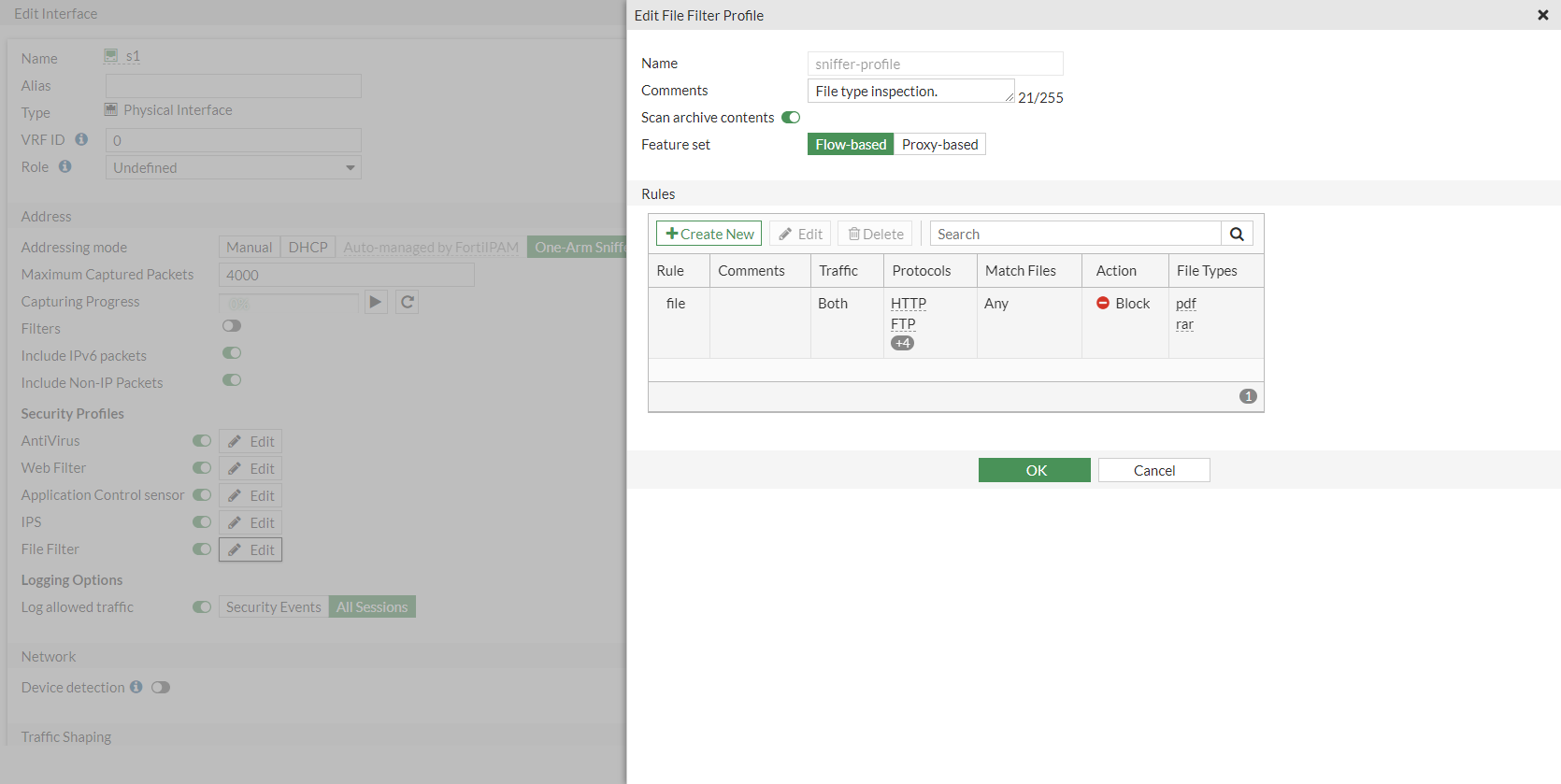Image resolution: width=1561 pixels, height=784 pixels.
Task: Toggle Application Control sensor switch
Action: [202, 495]
